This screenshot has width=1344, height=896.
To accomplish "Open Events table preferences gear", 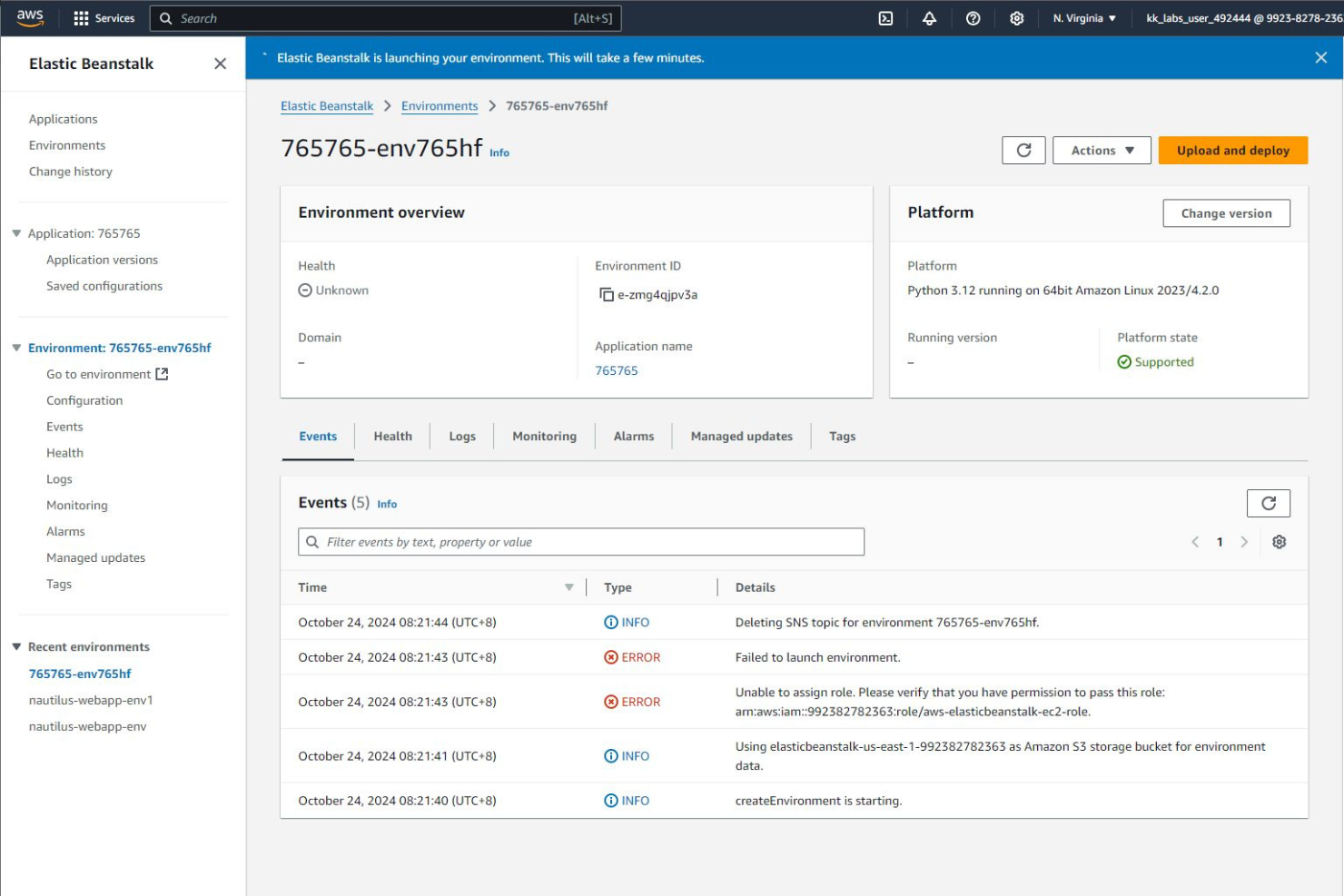I will point(1280,541).
